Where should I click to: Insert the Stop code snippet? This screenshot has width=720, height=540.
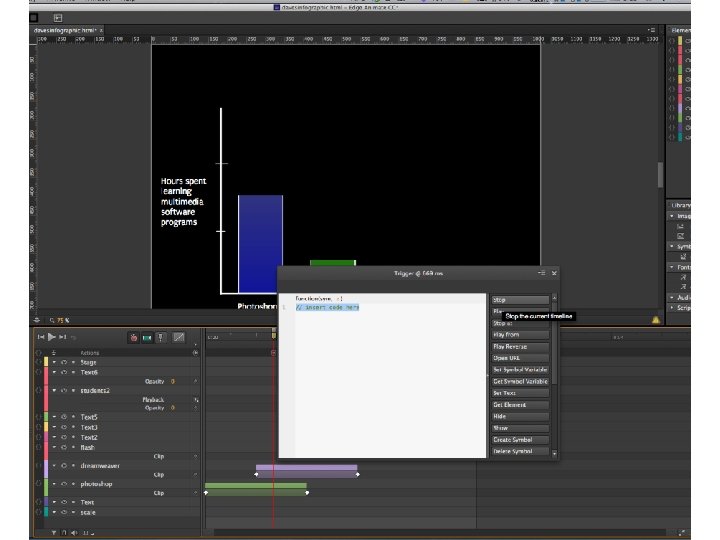(520, 299)
